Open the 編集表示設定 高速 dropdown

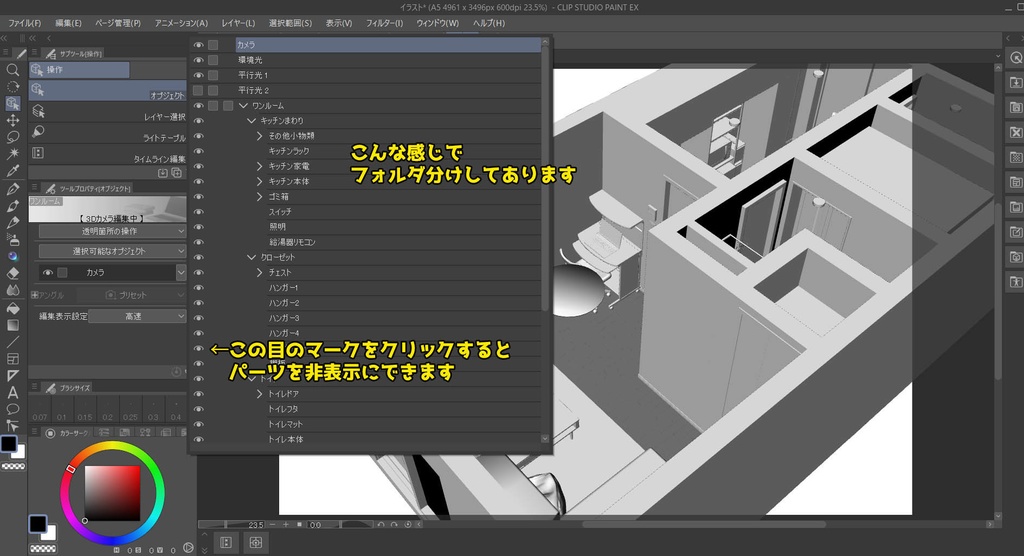coord(138,316)
